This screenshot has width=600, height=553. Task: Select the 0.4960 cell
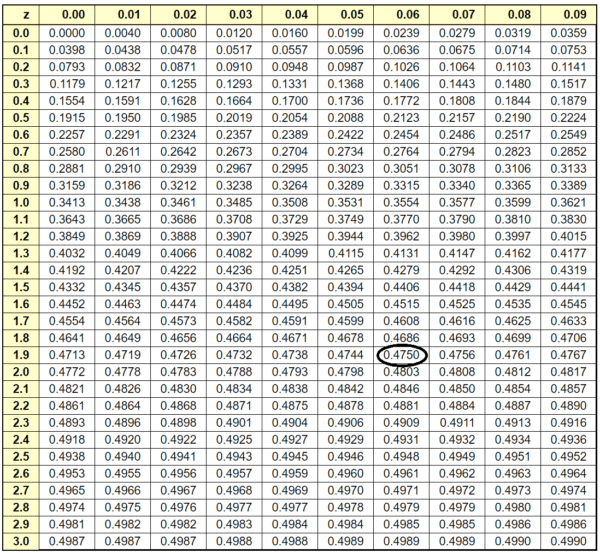[346, 474]
